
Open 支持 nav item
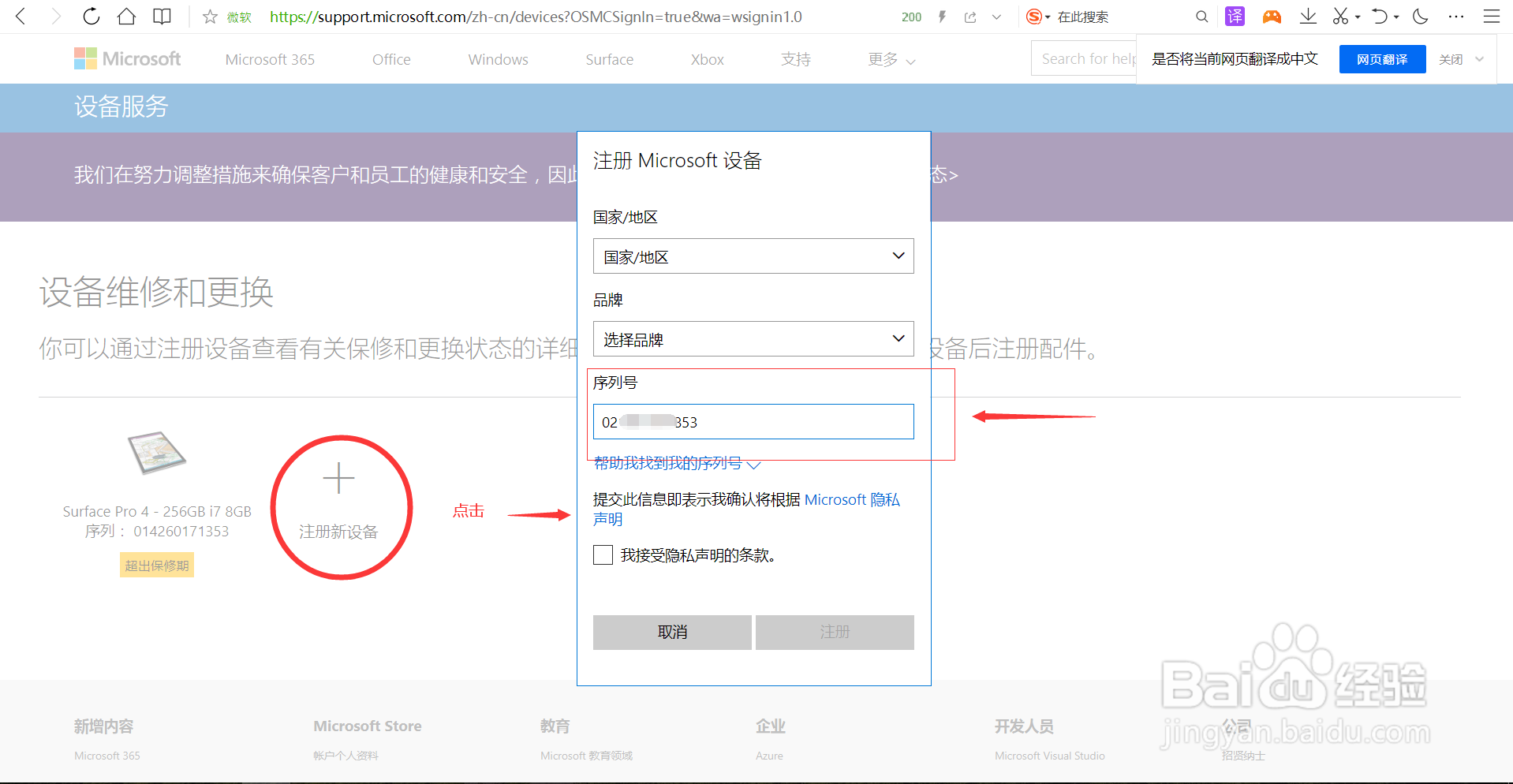[x=796, y=59]
